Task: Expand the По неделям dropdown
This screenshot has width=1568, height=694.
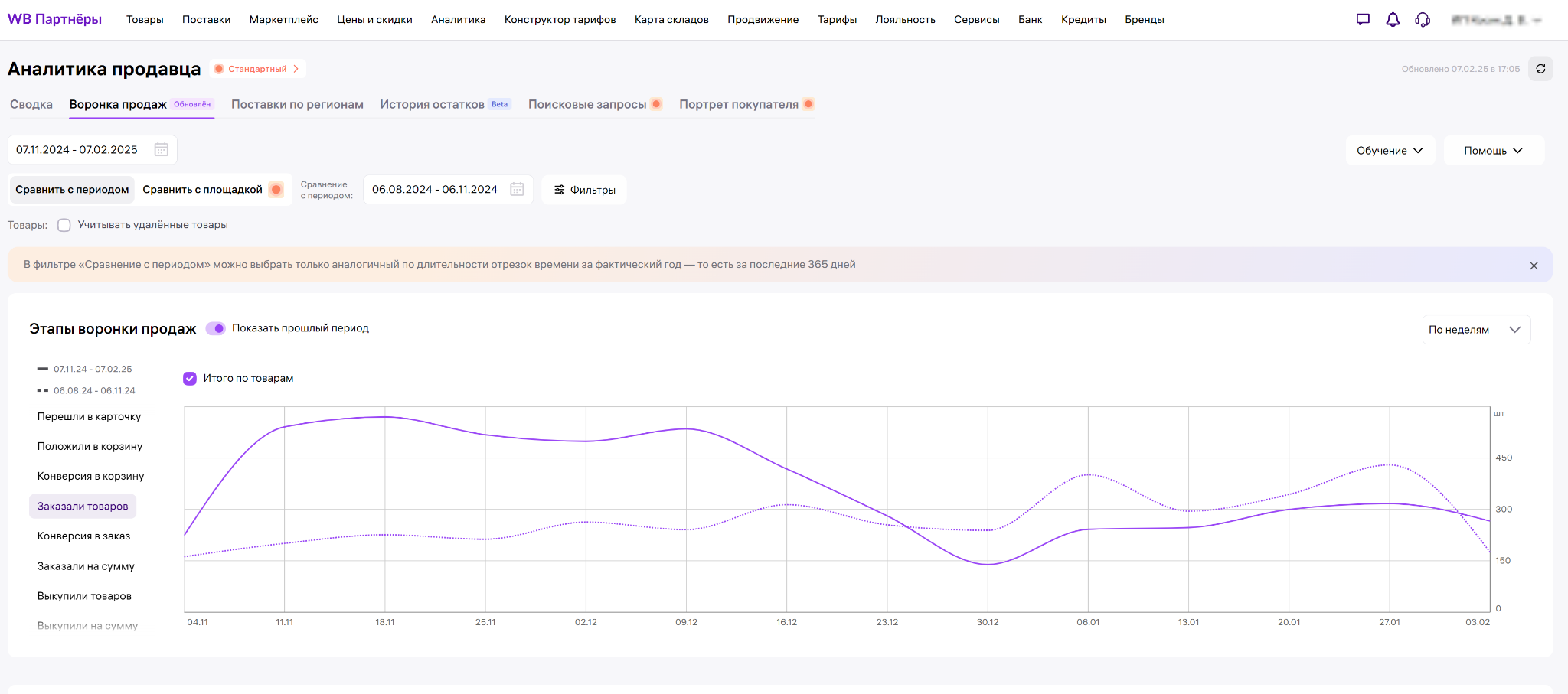Action: (1475, 330)
